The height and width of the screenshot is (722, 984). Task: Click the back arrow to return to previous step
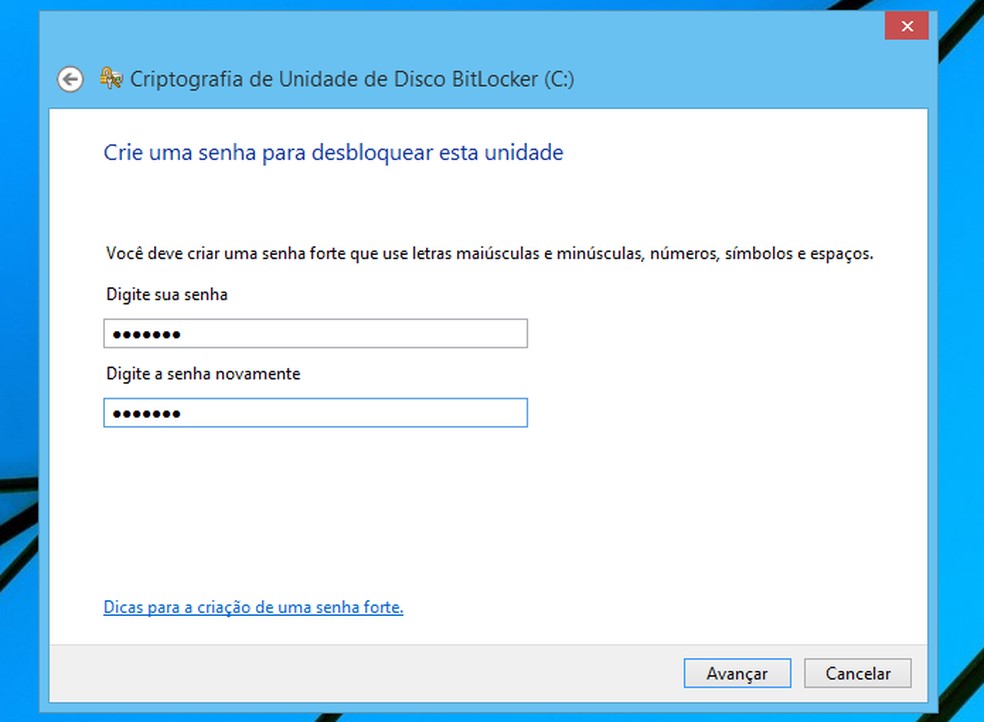[69, 79]
